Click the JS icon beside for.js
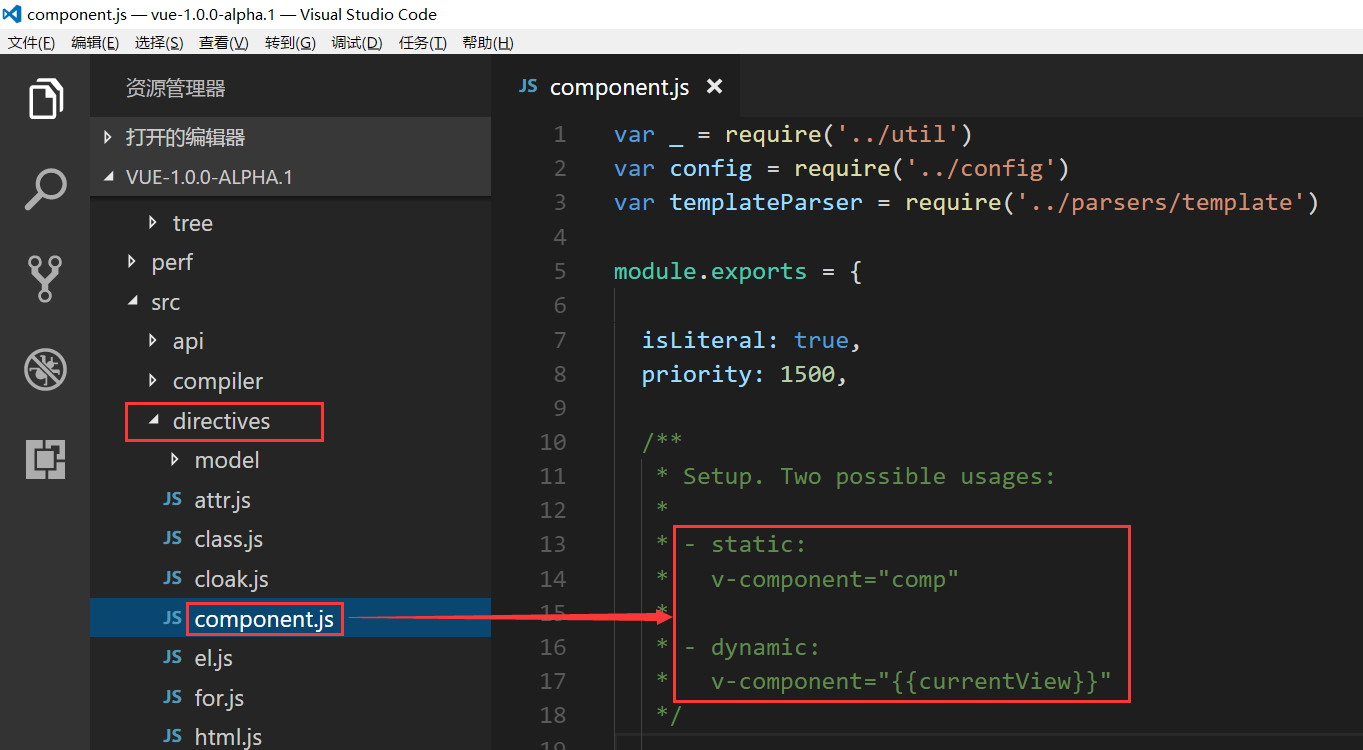This screenshot has height=750, width=1363. [173, 697]
